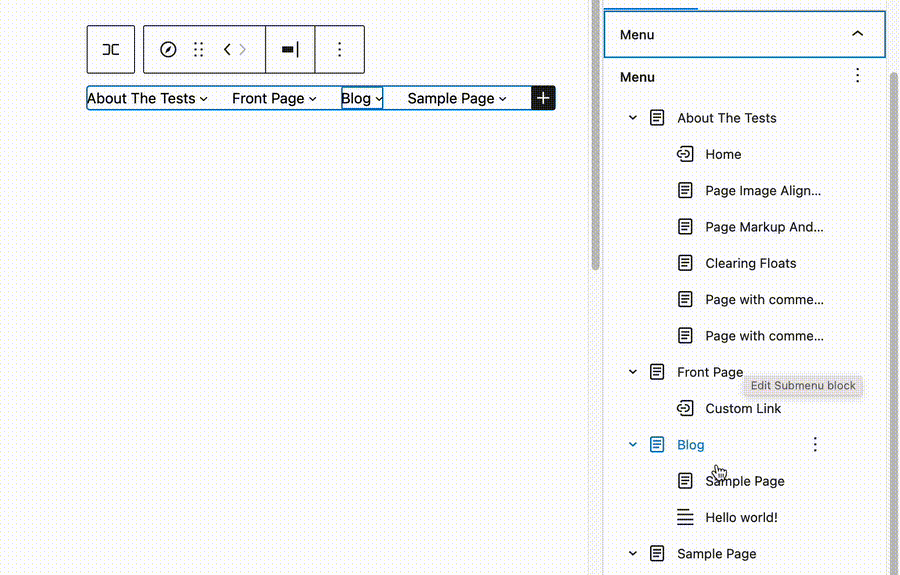Select the parent Navigation block icon
900x575 pixels.
(x=111, y=49)
